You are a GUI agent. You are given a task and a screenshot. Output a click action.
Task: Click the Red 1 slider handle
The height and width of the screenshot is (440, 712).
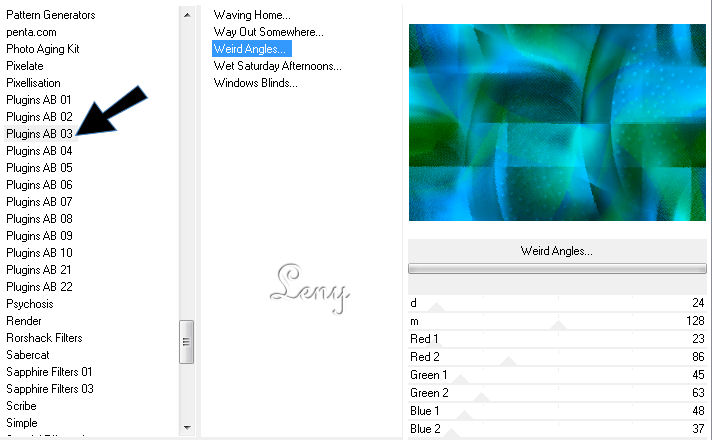click(434, 340)
